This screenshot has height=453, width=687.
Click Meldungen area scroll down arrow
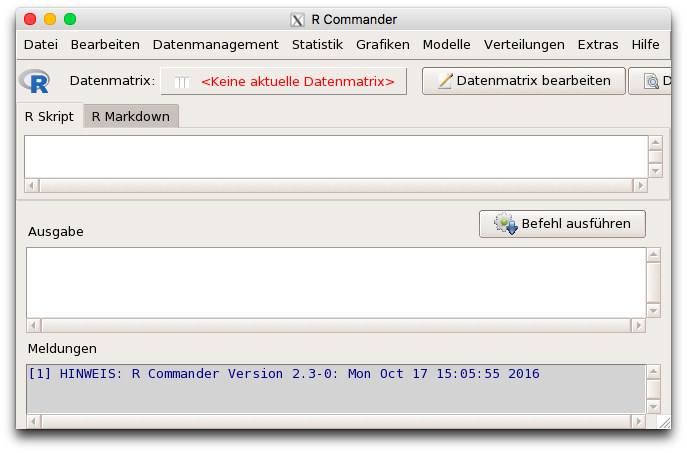(653, 407)
